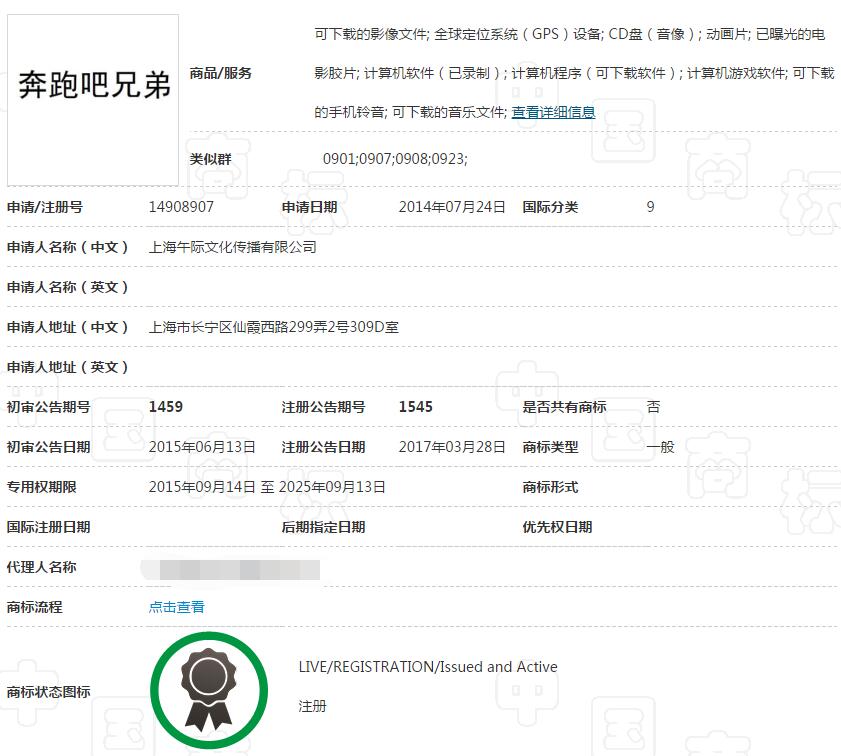Open 查看详细信息 for full goods list
This screenshot has height=756, width=841.
click(x=553, y=112)
